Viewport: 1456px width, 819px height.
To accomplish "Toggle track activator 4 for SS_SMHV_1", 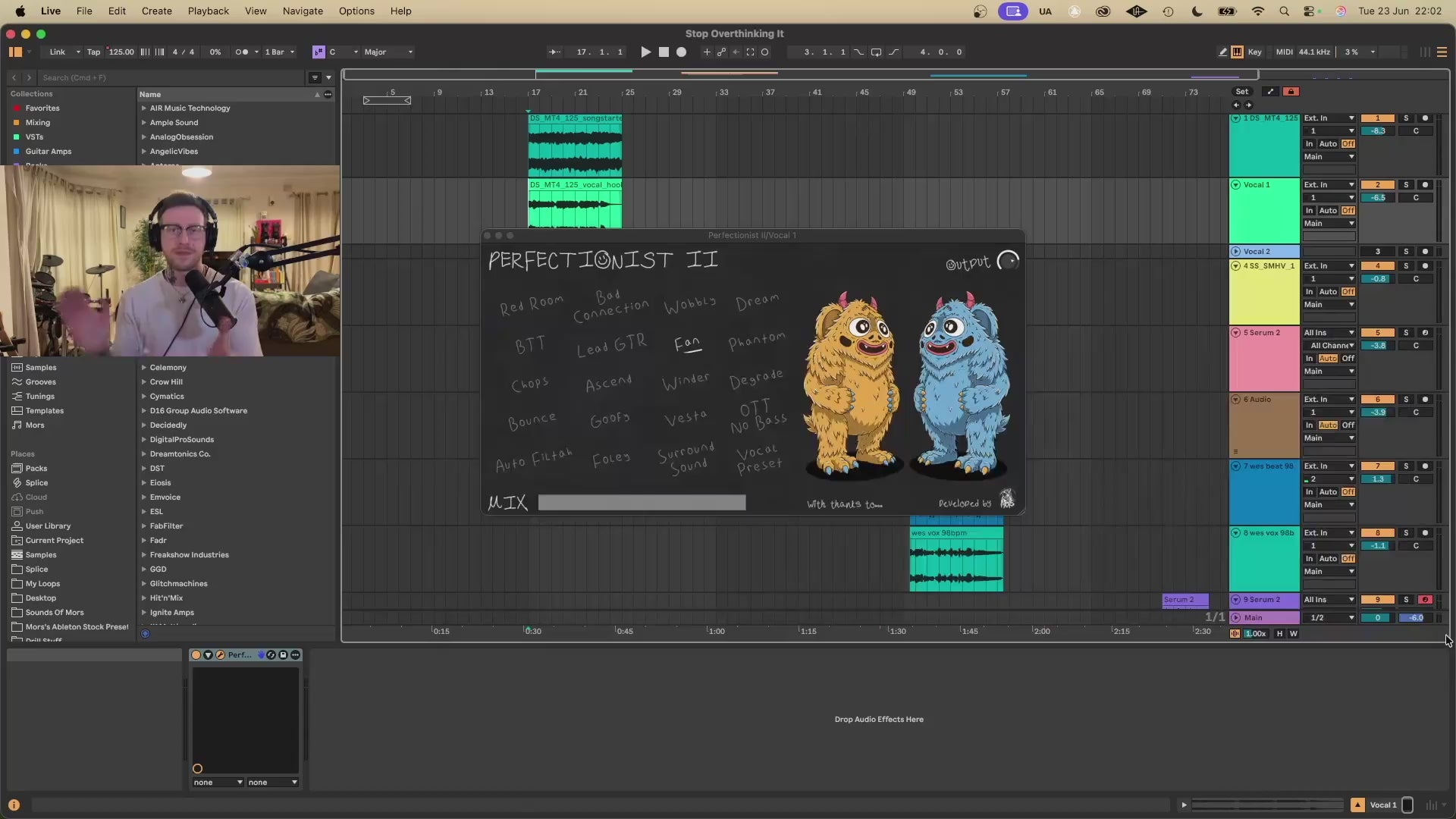I will click(1378, 266).
